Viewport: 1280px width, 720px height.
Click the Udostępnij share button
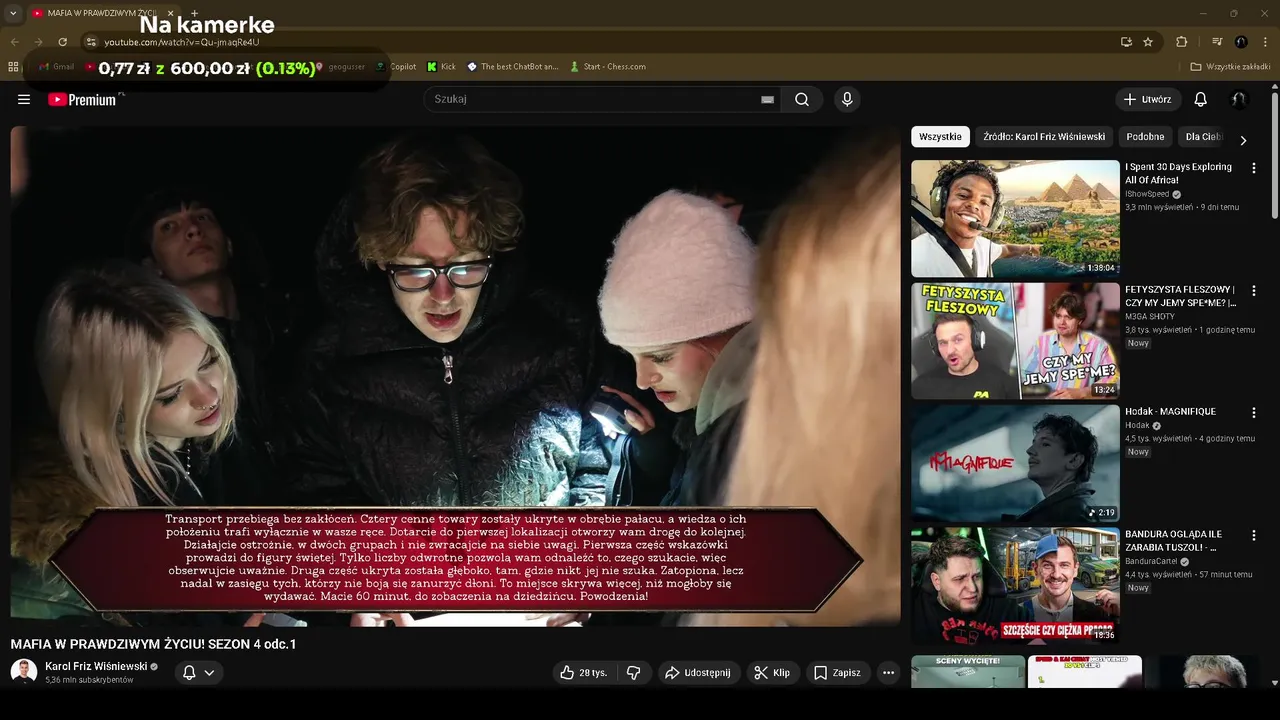(x=698, y=673)
